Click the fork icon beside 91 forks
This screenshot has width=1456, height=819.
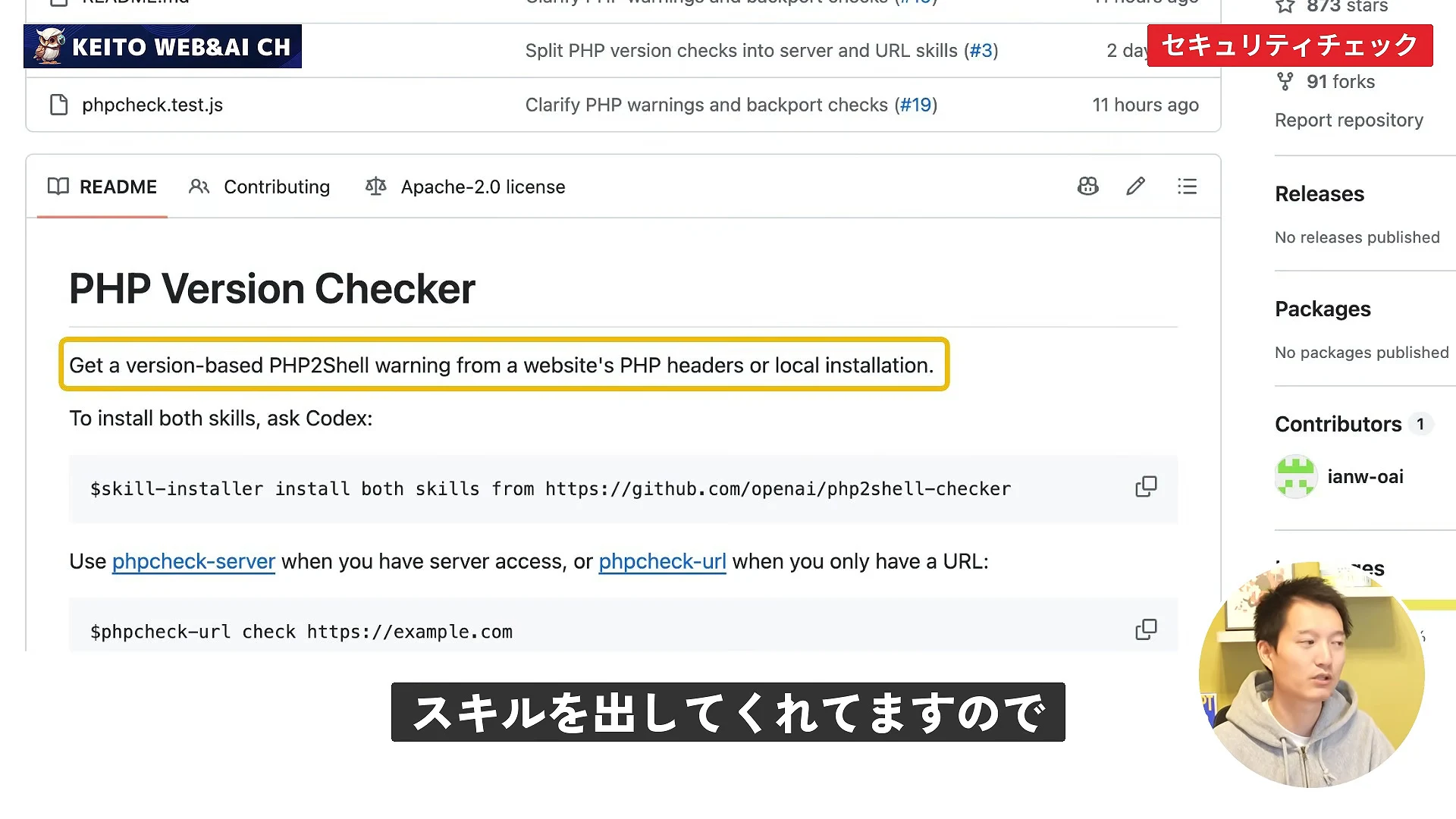click(x=1285, y=82)
